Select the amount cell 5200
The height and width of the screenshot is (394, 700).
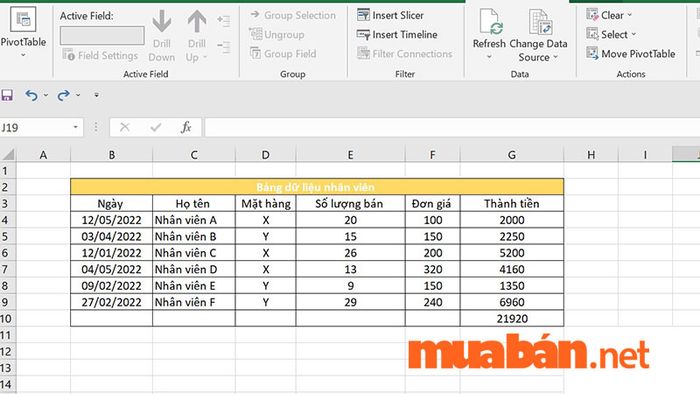pyautogui.click(x=512, y=253)
